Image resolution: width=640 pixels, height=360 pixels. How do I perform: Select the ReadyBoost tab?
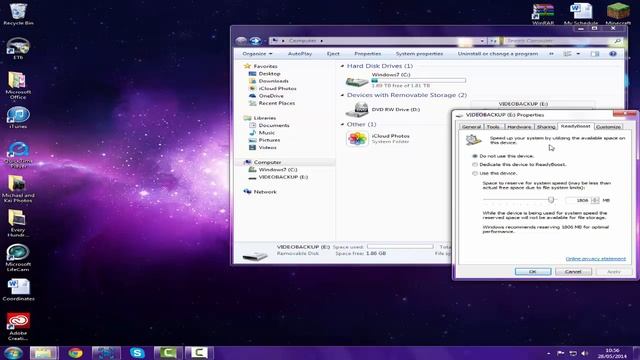click(x=576, y=126)
